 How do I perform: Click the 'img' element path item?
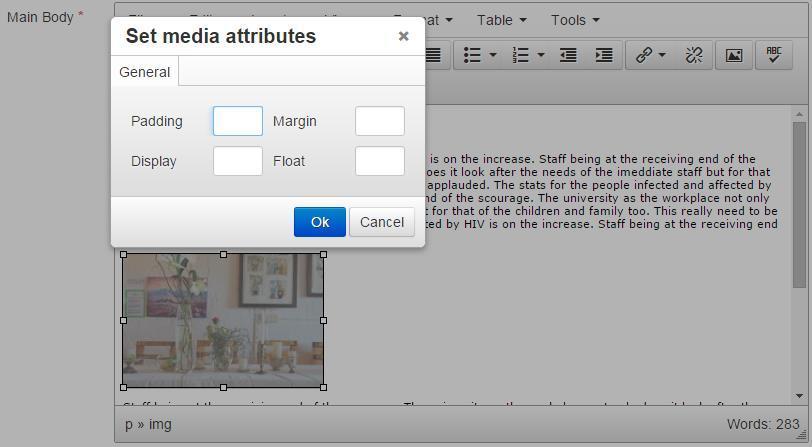tap(160, 424)
